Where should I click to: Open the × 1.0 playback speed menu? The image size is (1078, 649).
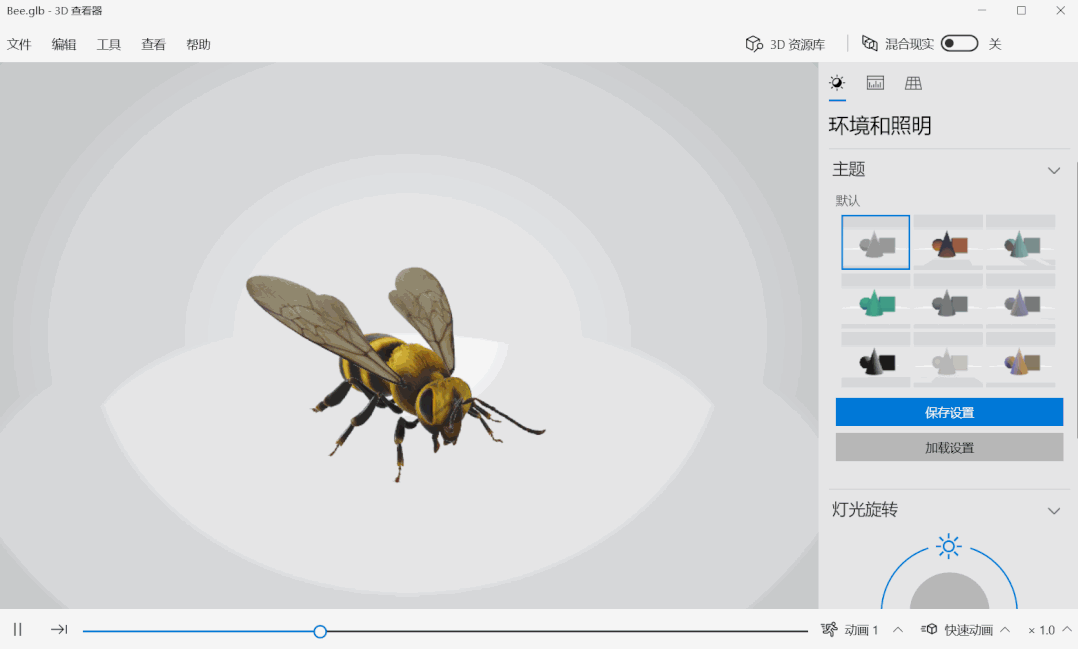[x=1049, y=630]
